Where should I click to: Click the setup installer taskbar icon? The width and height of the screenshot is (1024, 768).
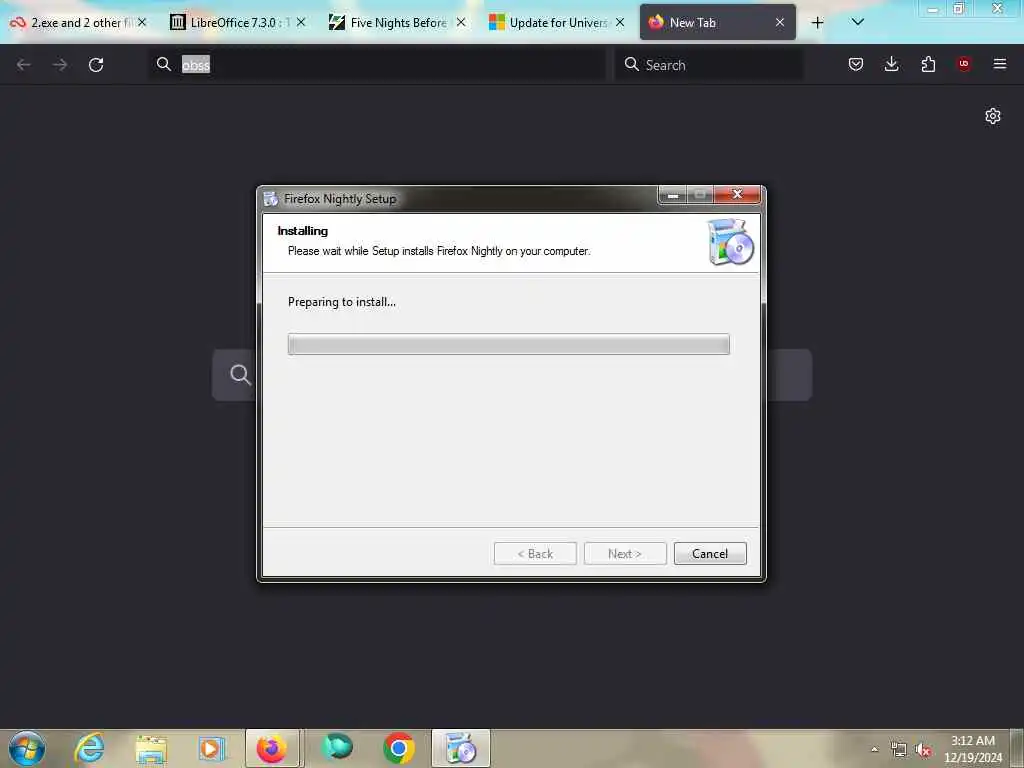pyautogui.click(x=460, y=748)
